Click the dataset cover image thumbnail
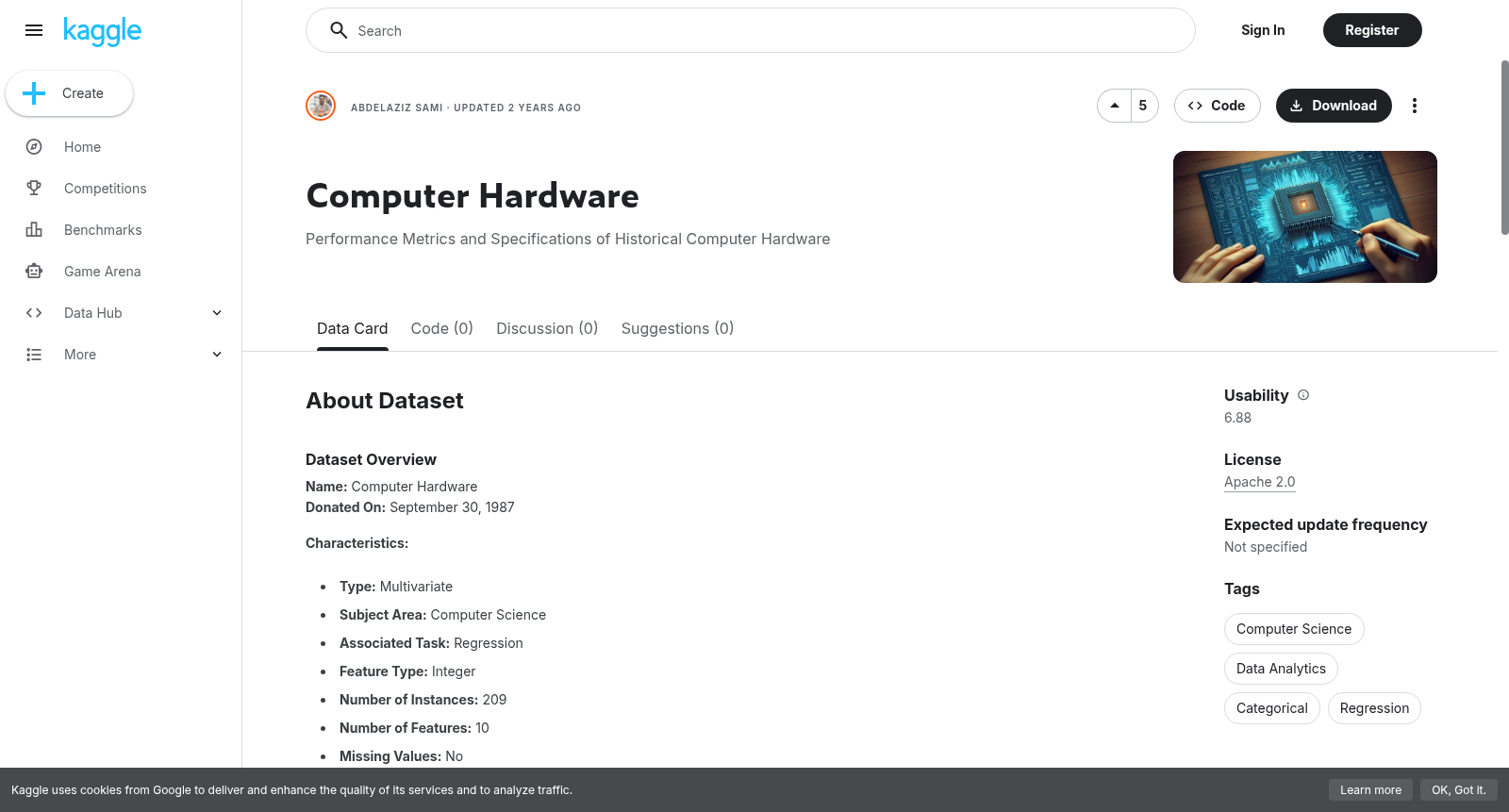The width and height of the screenshot is (1509, 812). coord(1305,217)
